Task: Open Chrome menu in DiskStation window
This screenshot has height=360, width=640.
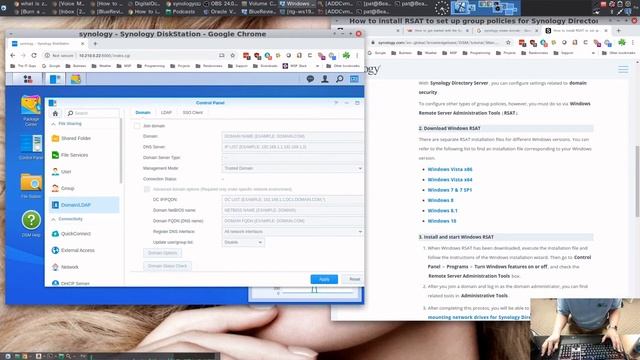Action: pyautogui.click(x=357, y=56)
